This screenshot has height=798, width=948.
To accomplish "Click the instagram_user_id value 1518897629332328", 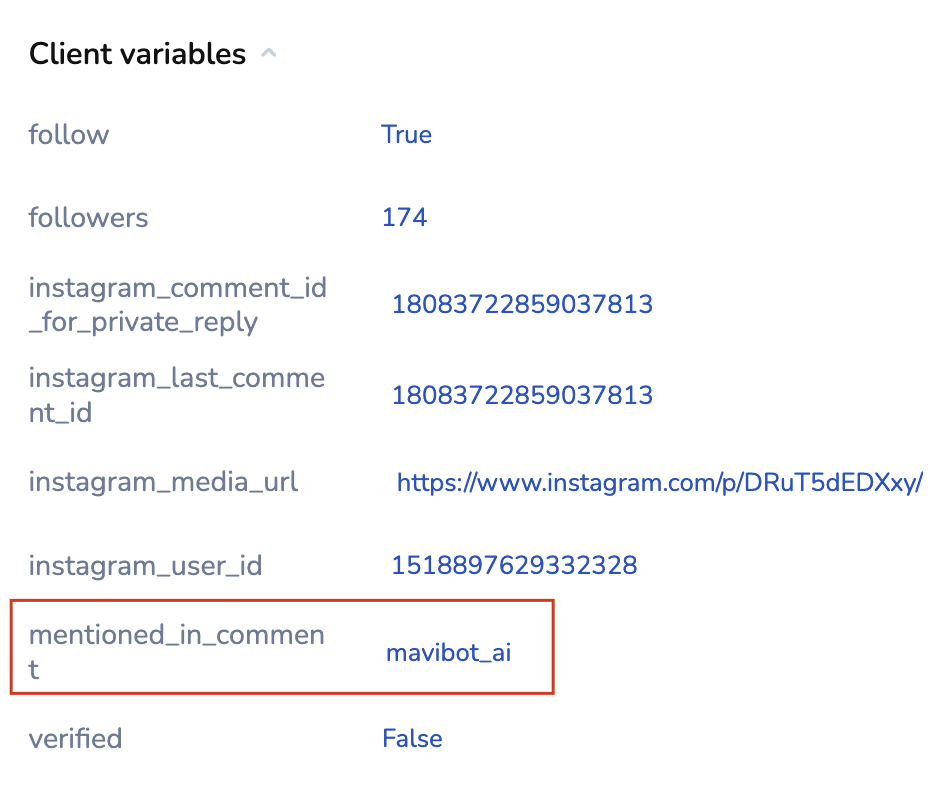I will pyautogui.click(x=514, y=566).
